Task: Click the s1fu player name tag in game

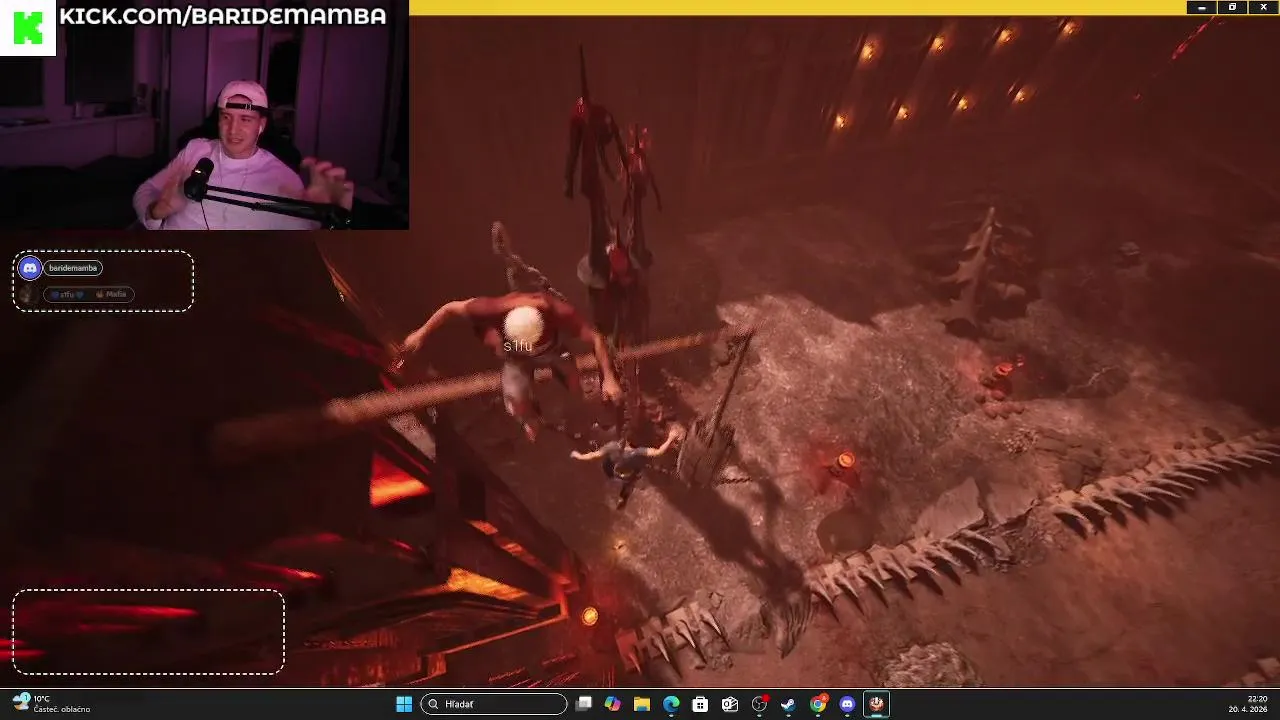Action: point(518,346)
